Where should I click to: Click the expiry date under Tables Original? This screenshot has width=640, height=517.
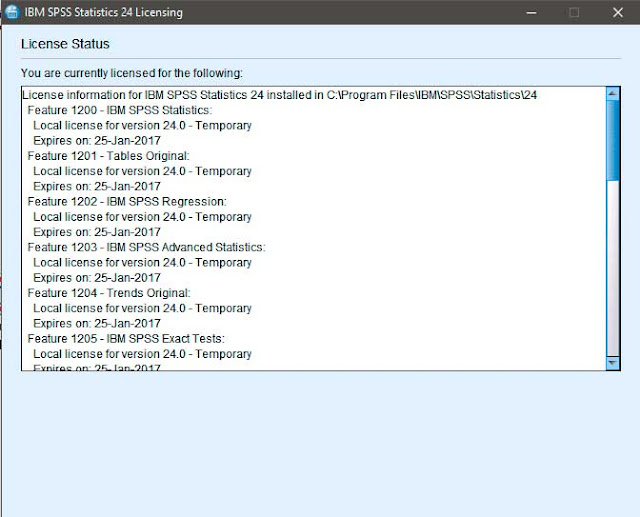(97, 186)
